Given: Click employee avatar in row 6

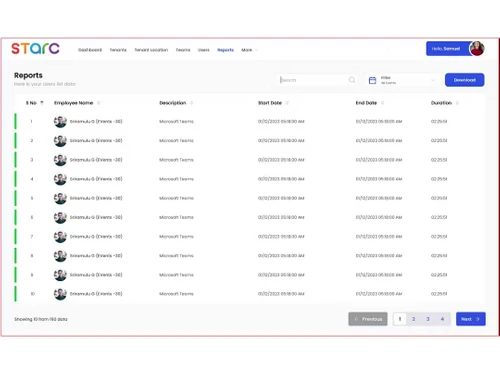Looking at the screenshot, I should [60, 217].
